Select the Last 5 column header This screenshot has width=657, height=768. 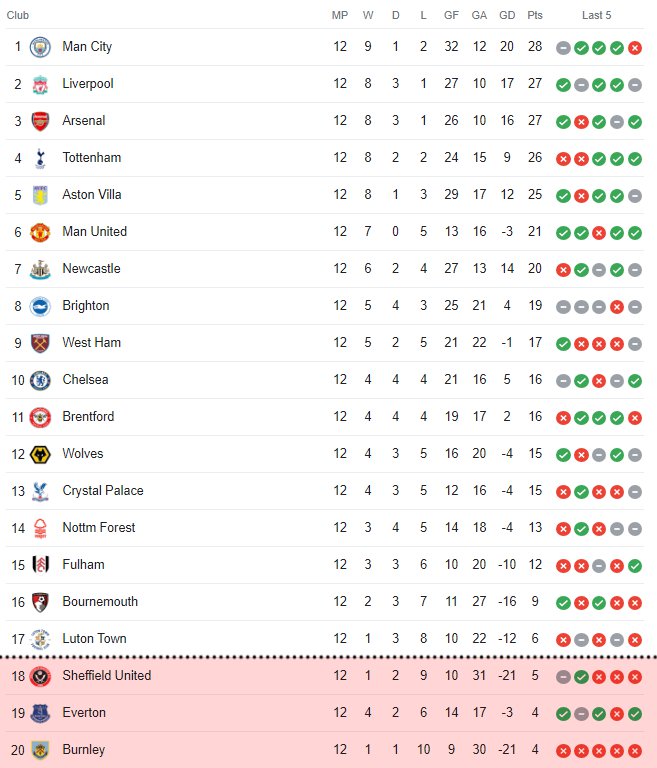pyautogui.click(x=596, y=15)
